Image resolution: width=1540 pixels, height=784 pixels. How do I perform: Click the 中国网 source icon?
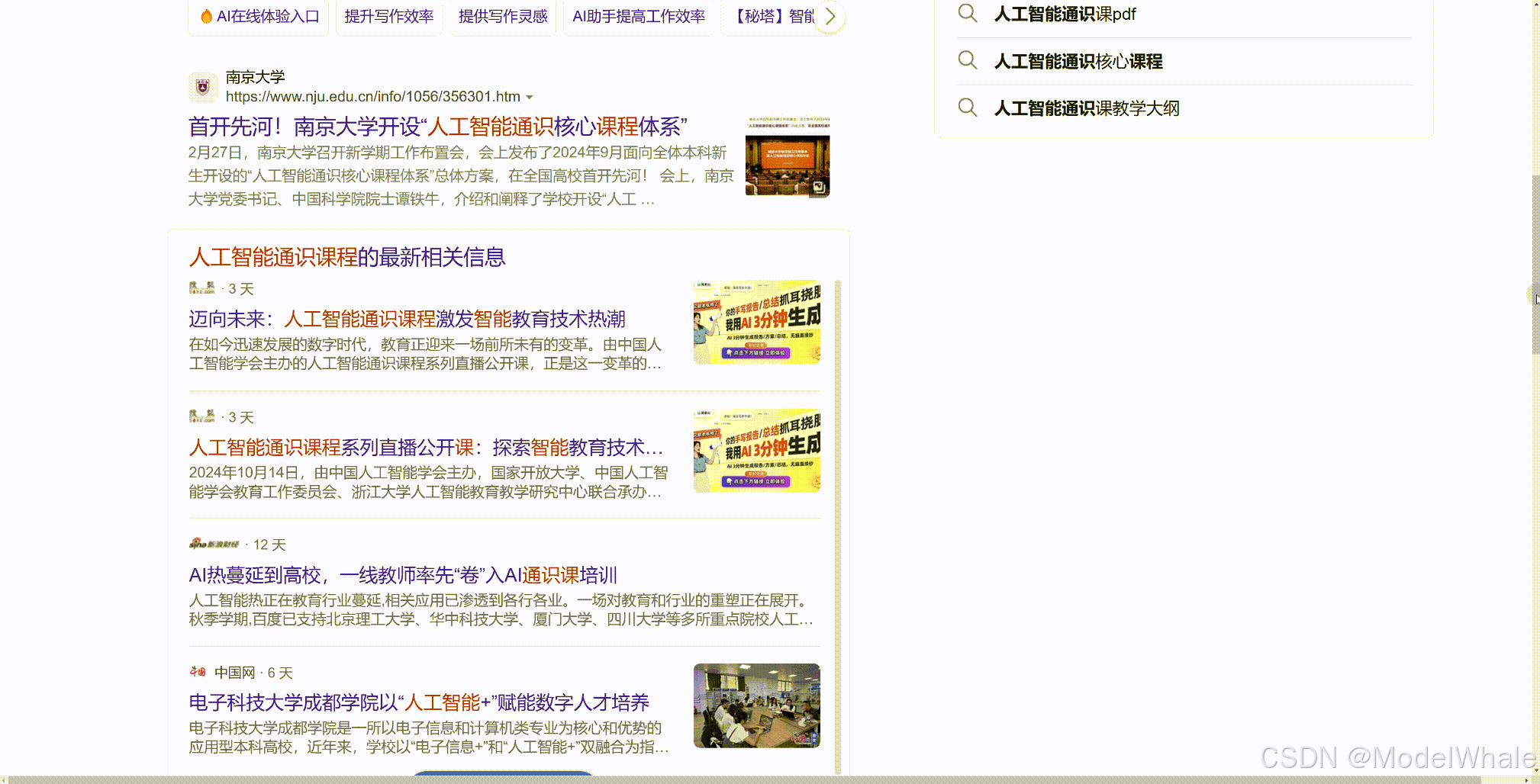click(198, 672)
